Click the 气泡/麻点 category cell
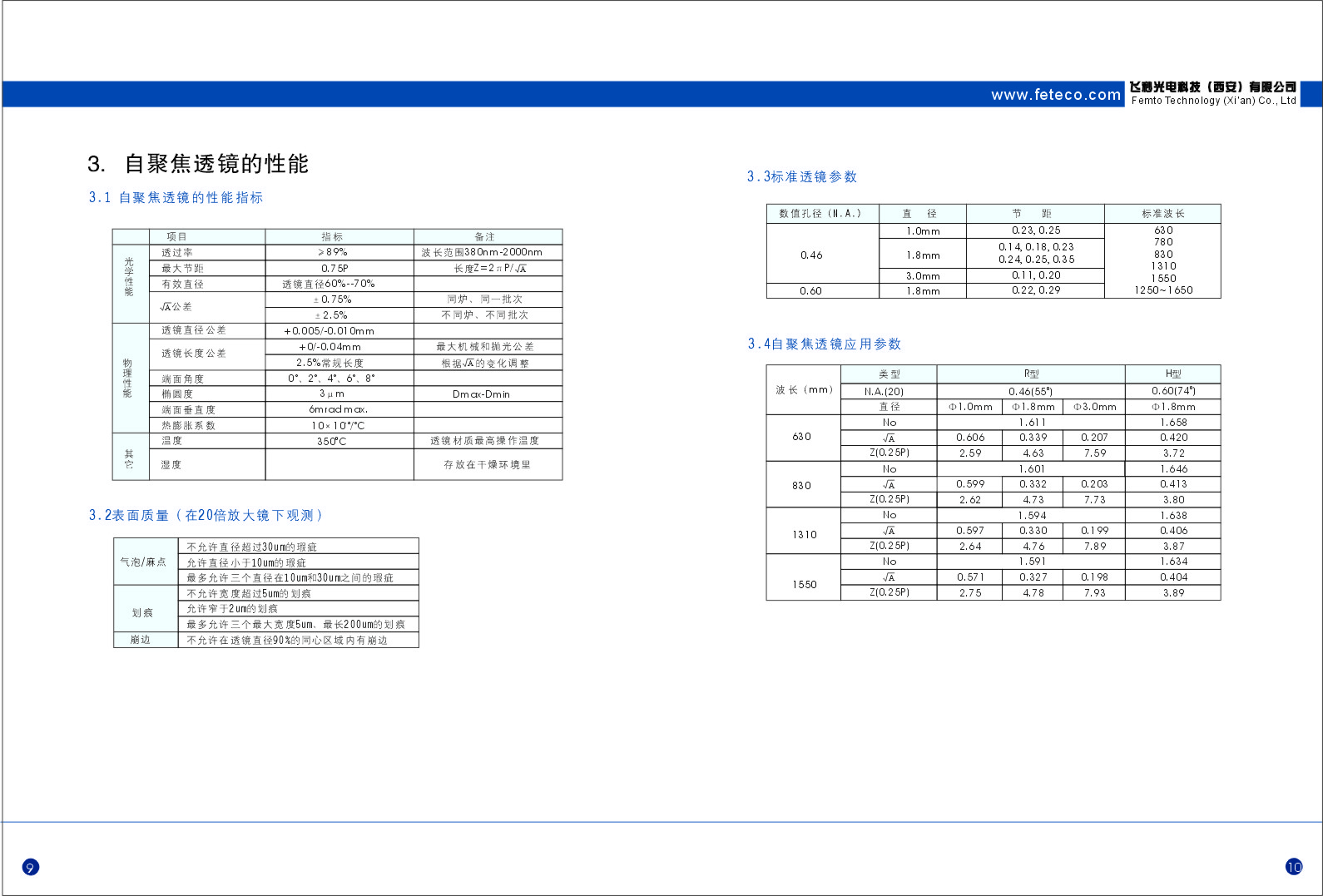Image resolution: width=1323 pixels, height=896 pixels. (144, 562)
